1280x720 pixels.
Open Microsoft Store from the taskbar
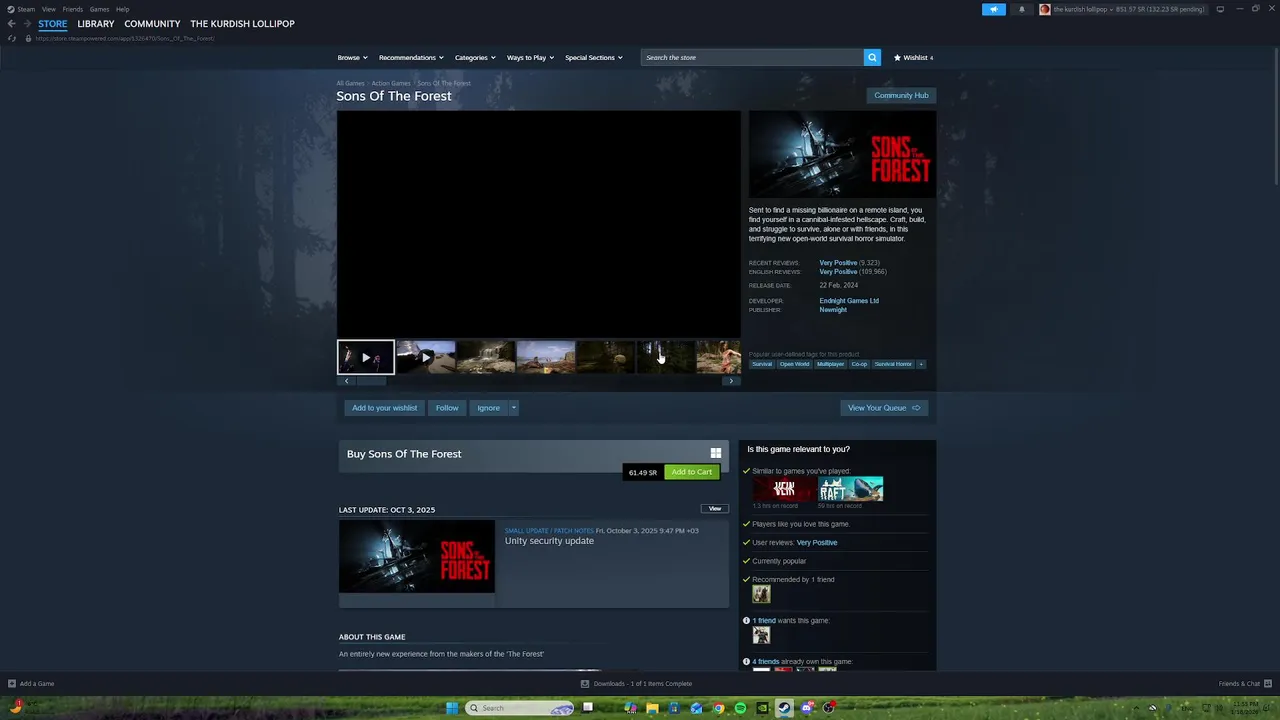point(674,708)
